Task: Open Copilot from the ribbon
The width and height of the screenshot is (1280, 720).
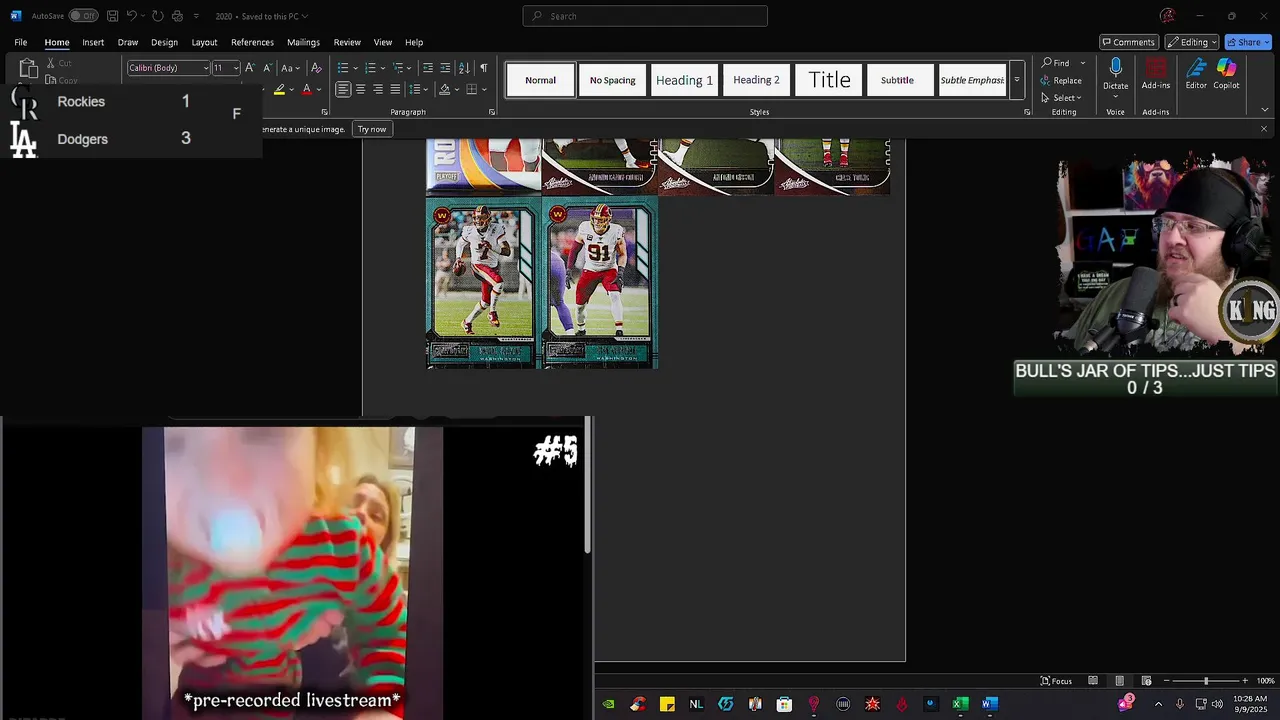Action: [1226, 74]
